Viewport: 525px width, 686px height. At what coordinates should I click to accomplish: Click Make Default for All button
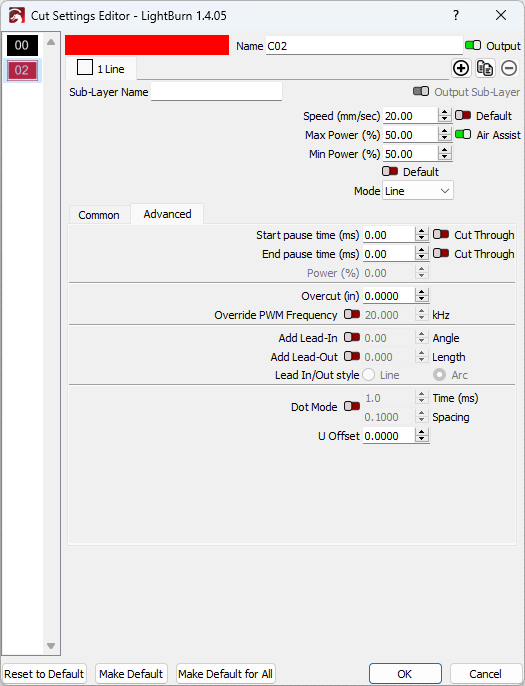click(225, 674)
